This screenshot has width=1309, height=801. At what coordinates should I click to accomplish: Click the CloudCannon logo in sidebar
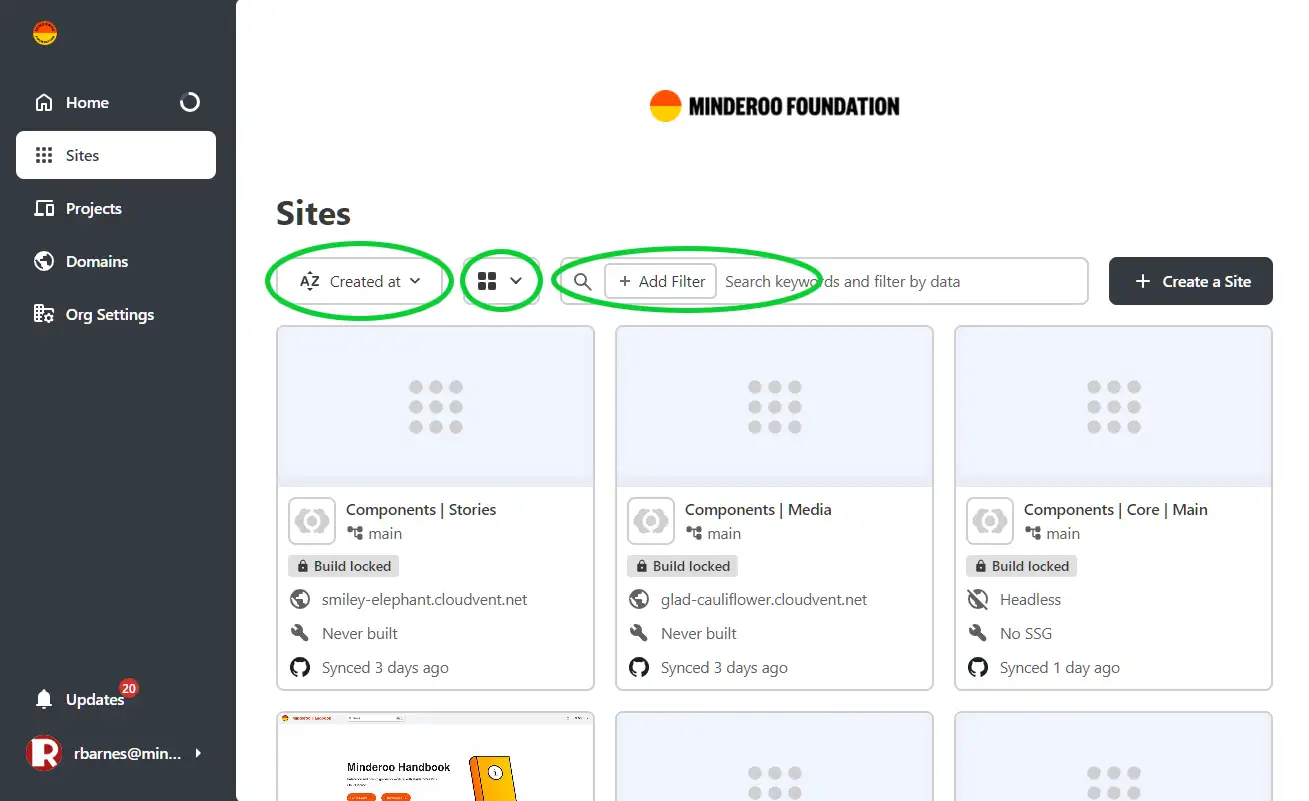(x=45, y=33)
